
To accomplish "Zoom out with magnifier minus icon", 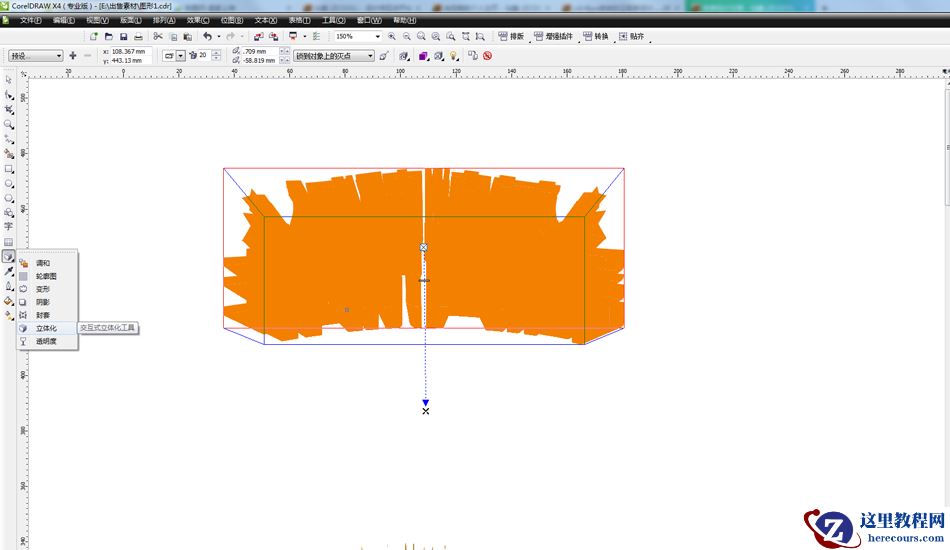I will click(x=407, y=37).
